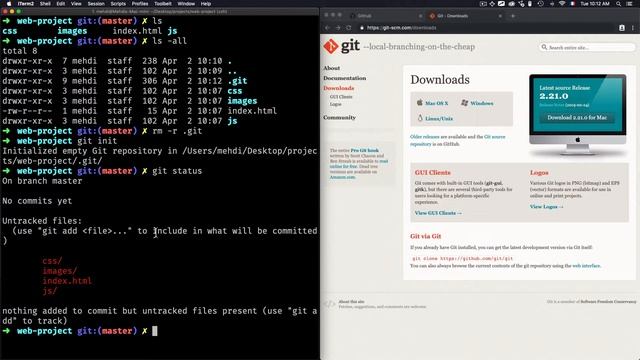The width and height of the screenshot is (640, 360).
Task: Click the battery status icon
Action: click(x=530, y=4)
